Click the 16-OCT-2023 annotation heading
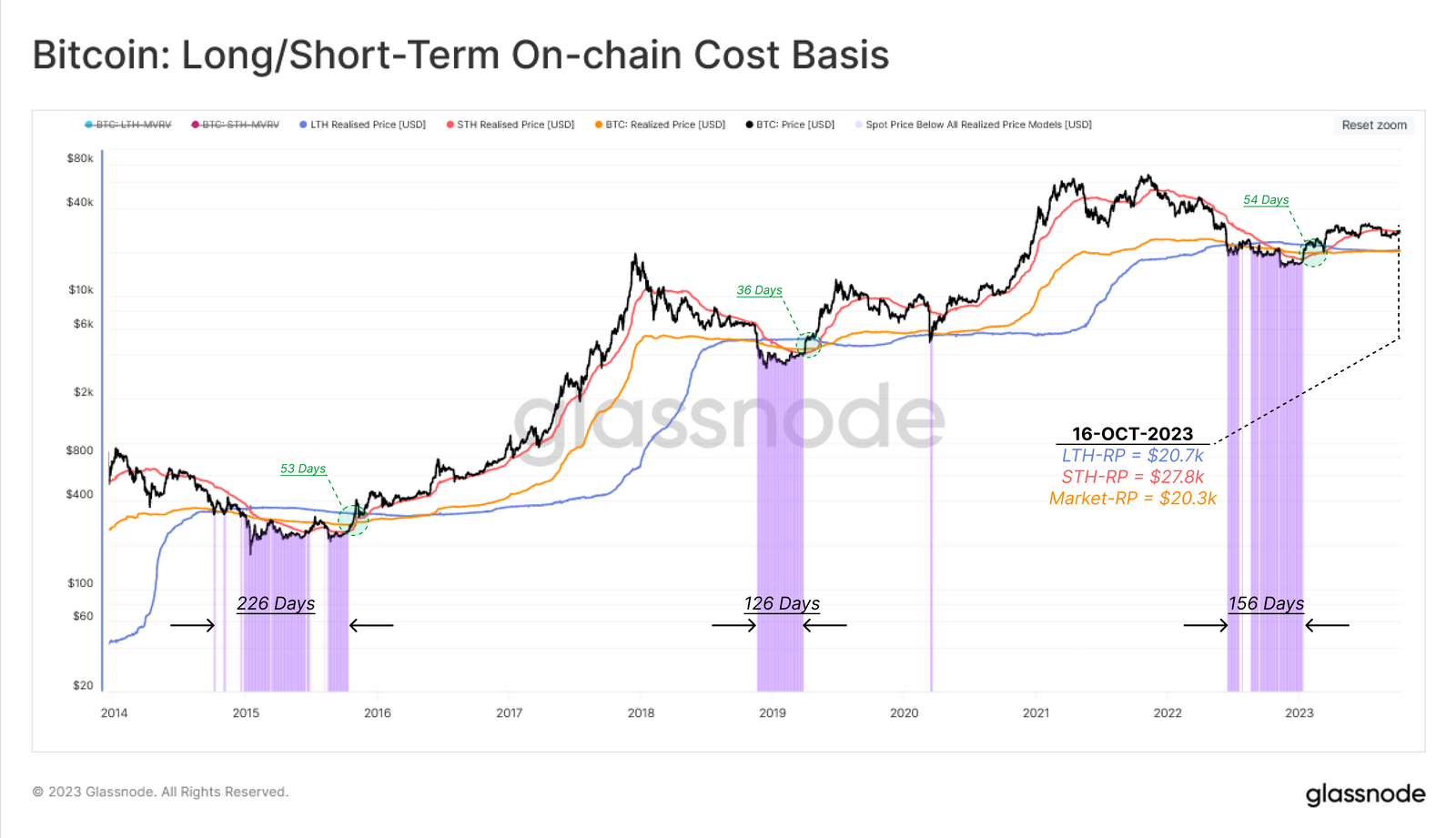Viewport: 1456px width, 838px height. (1132, 434)
